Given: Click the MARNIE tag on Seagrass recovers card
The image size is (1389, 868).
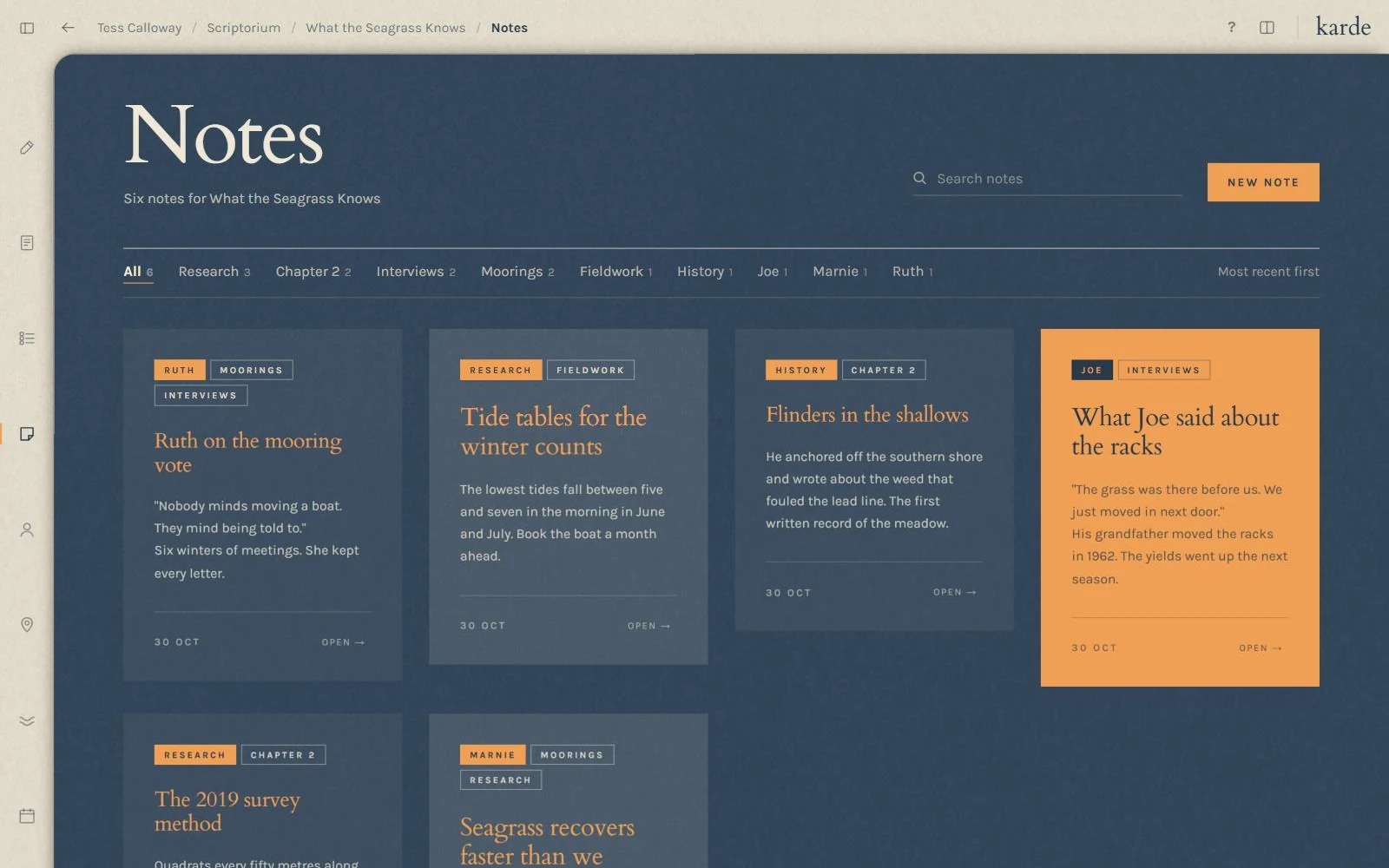Looking at the screenshot, I should [492, 755].
